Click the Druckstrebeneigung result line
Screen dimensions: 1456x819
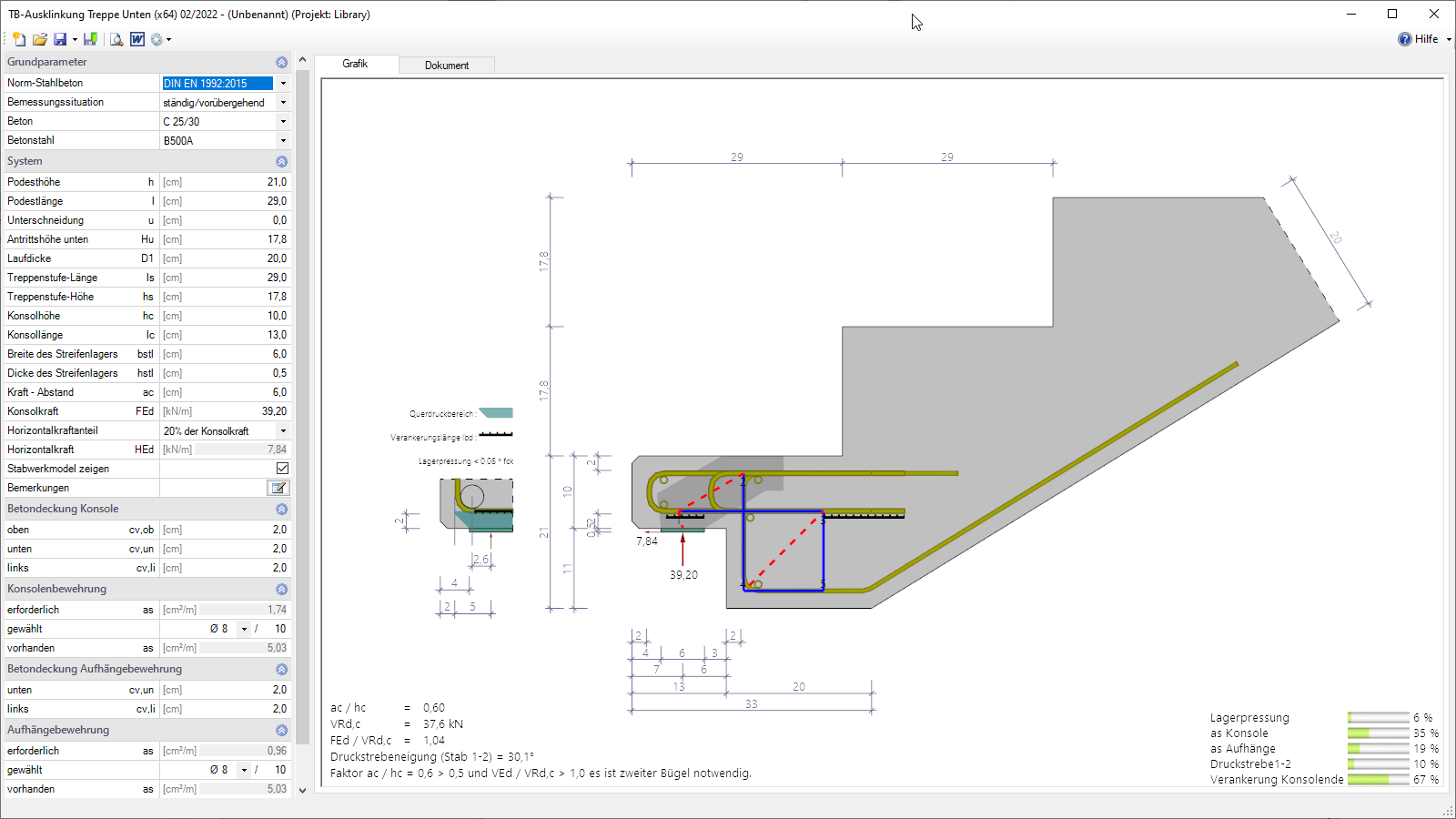(432, 756)
